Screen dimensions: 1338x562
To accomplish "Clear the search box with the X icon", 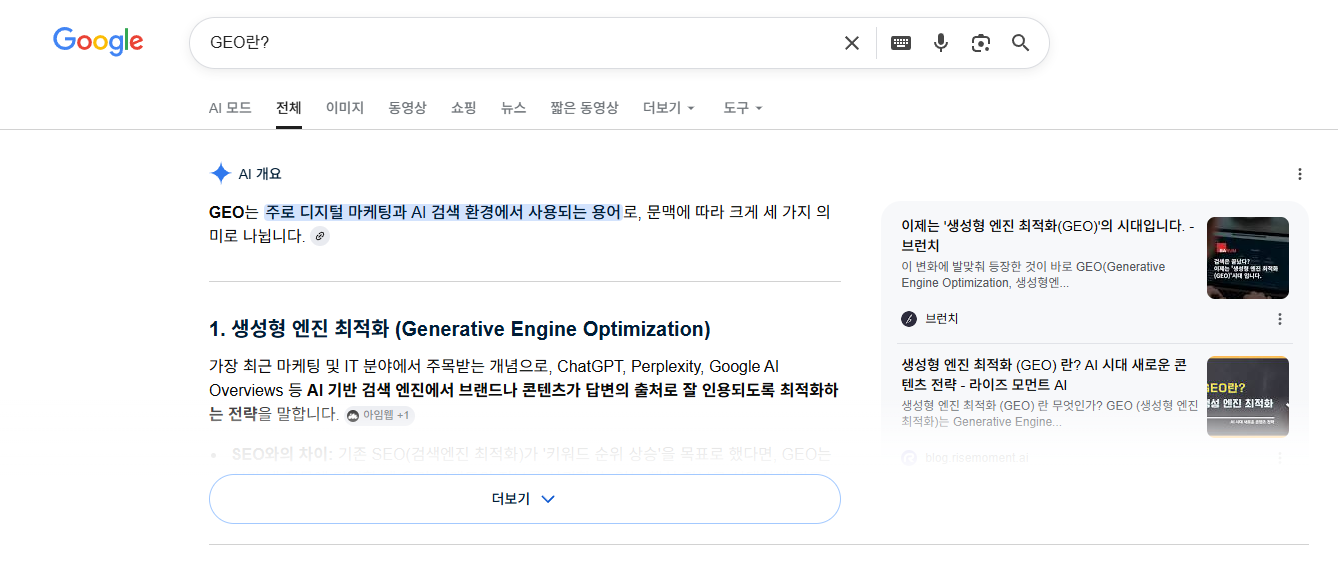I will [x=851, y=43].
